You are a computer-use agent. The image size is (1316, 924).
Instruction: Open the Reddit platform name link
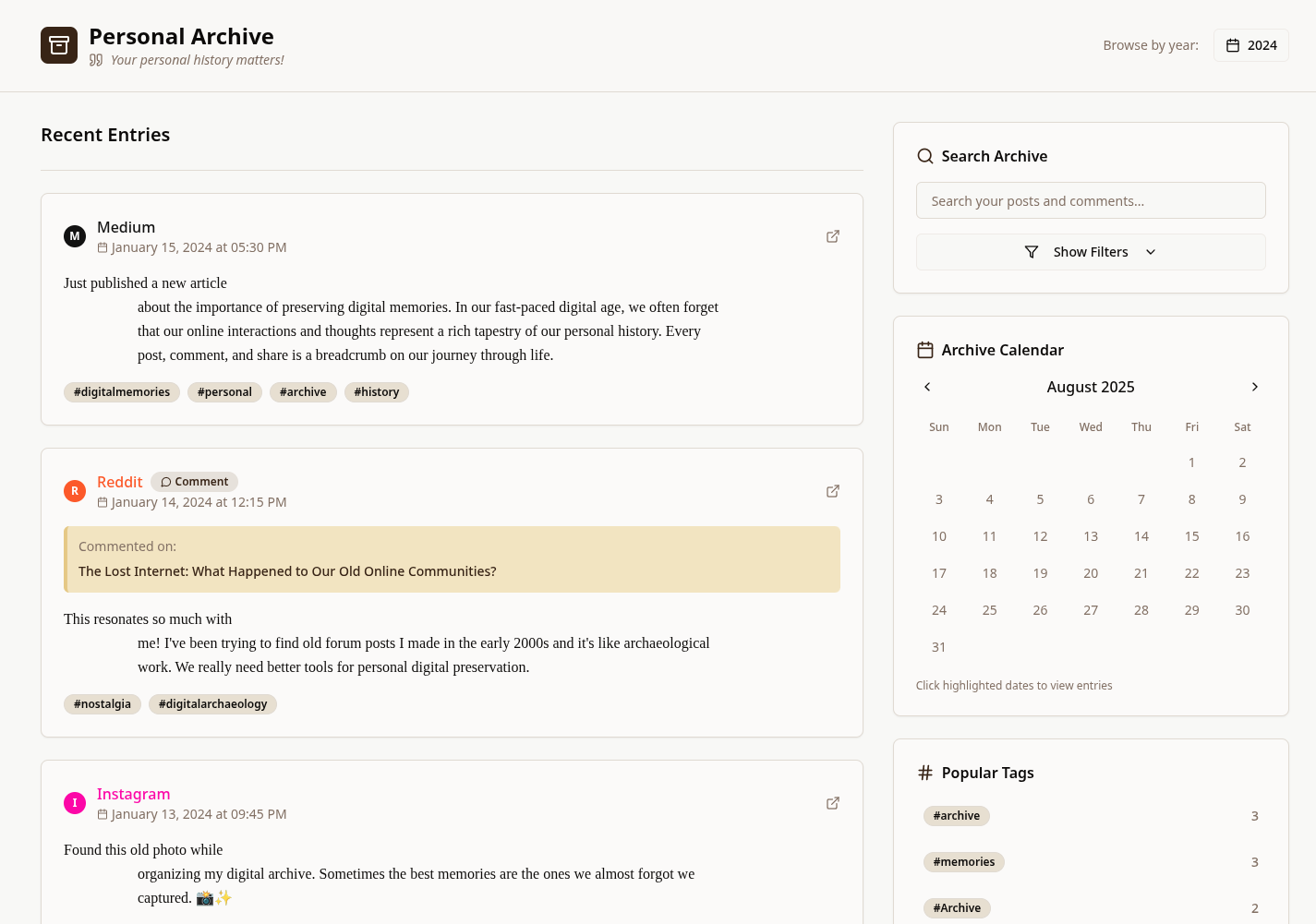point(120,482)
